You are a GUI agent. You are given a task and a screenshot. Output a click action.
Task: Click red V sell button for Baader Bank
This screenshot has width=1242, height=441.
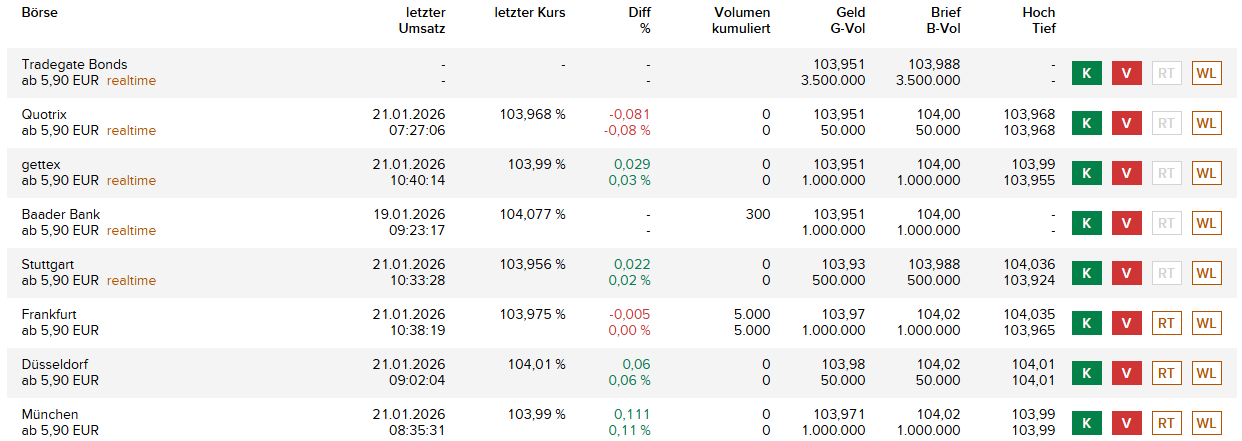[1126, 223]
